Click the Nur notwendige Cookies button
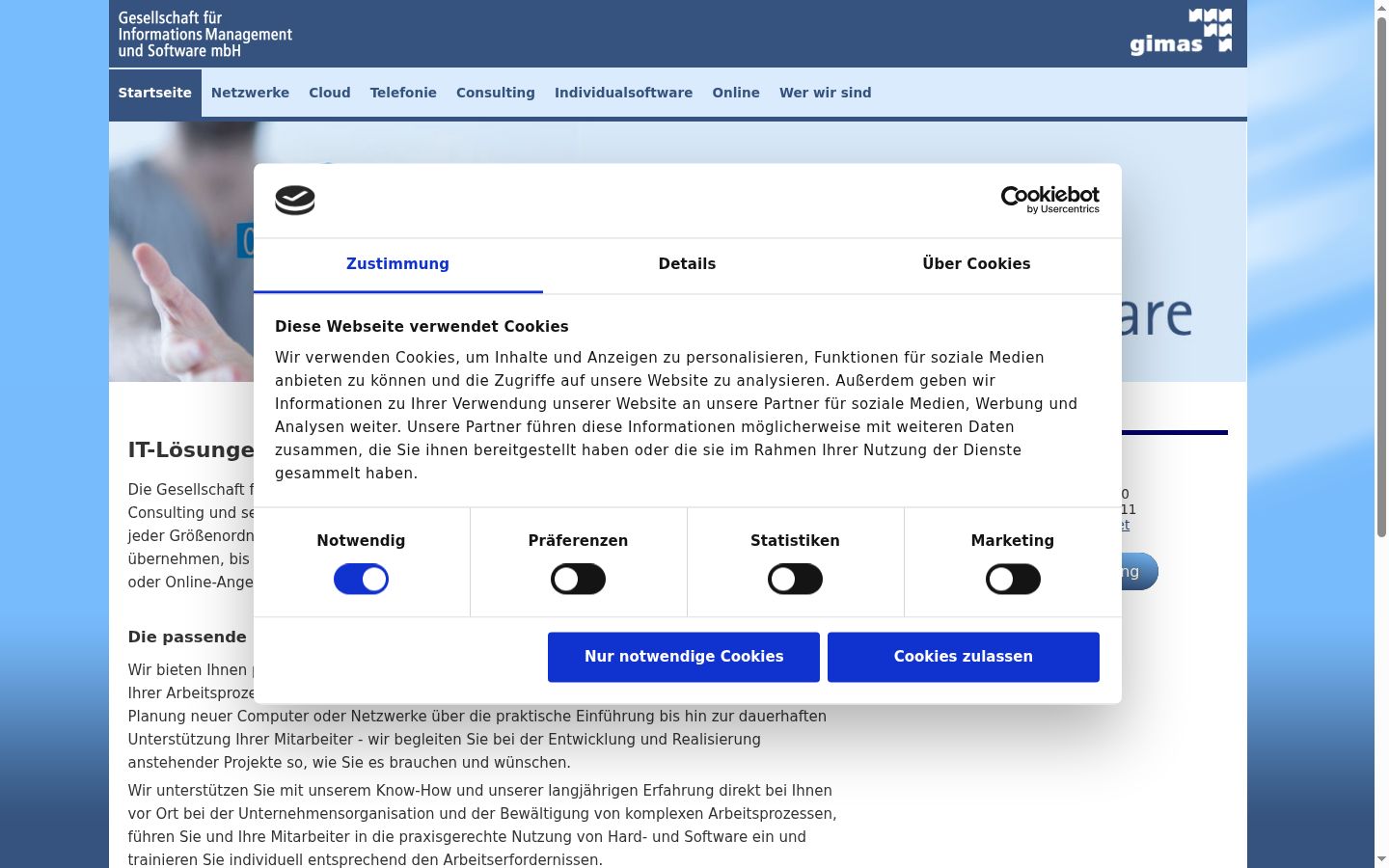 684,657
